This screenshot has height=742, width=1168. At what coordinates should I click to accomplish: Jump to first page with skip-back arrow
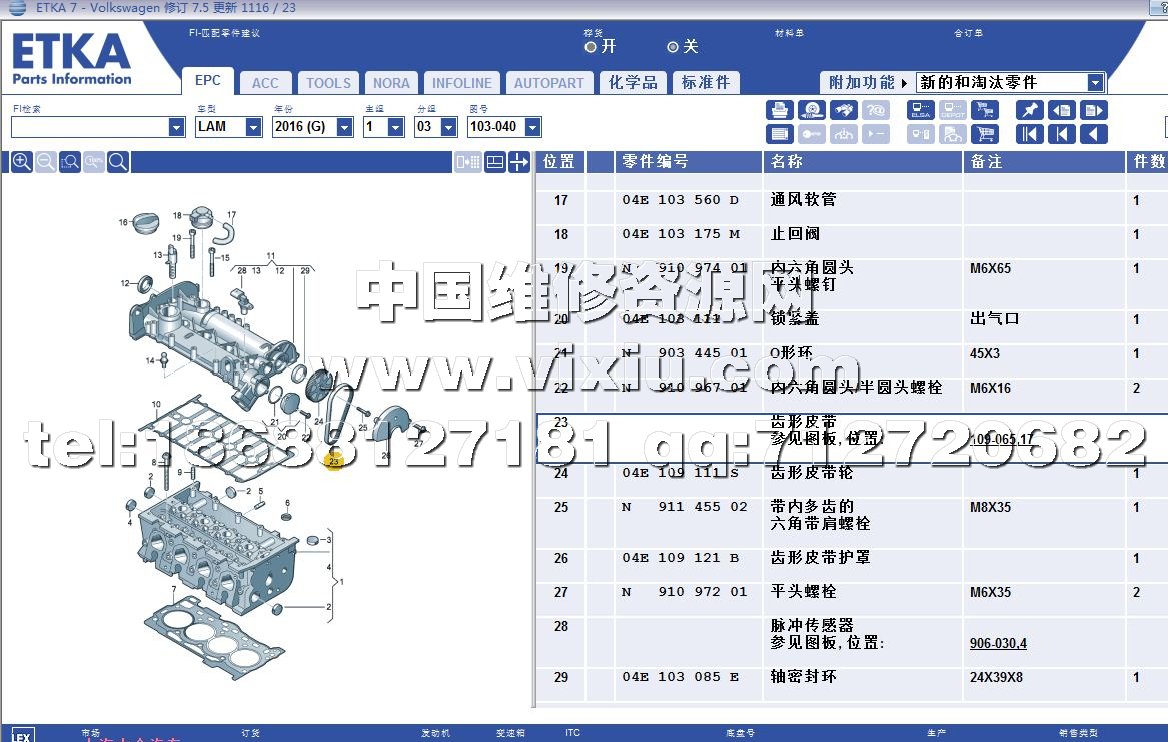1030,134
